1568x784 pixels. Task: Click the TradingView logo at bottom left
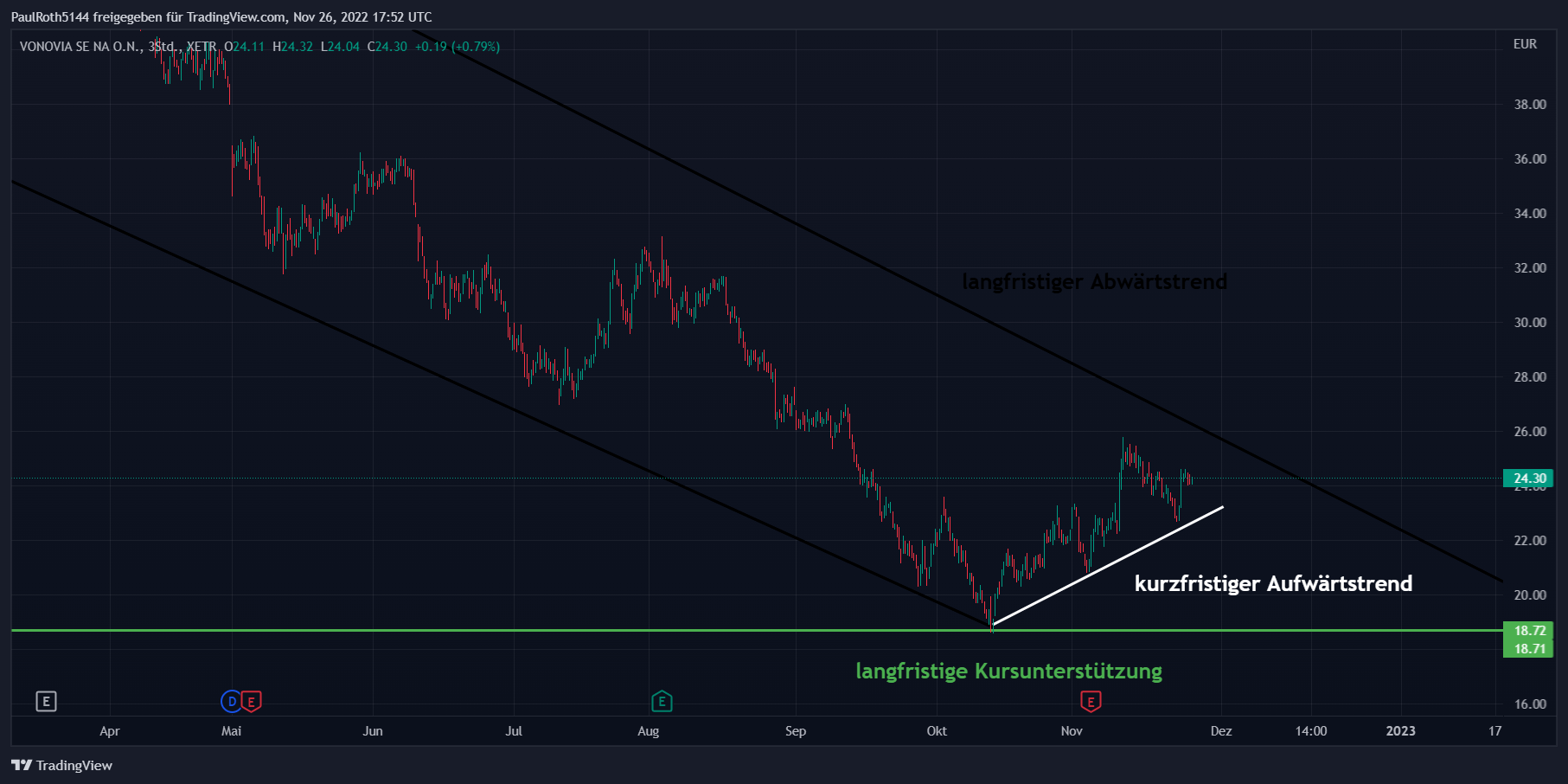(x=62, y=765)
